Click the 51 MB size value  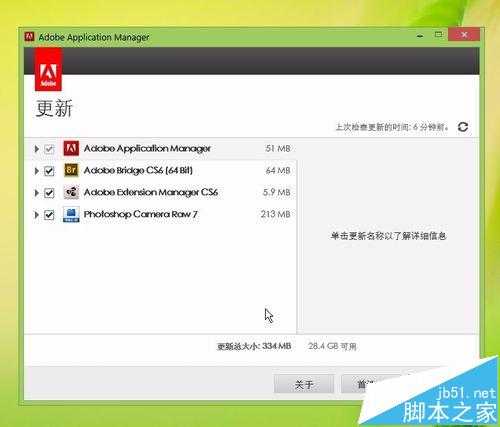point(278,148)
